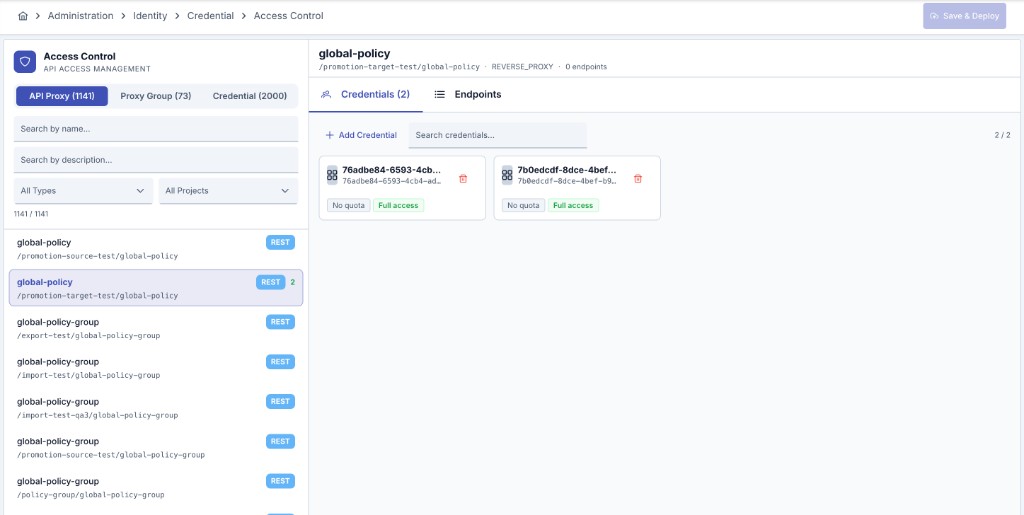Click the Full access tag on 7b0edcdf card
Image resolution: width=1024 pixels, height=515 pixels.
point(573,205)
